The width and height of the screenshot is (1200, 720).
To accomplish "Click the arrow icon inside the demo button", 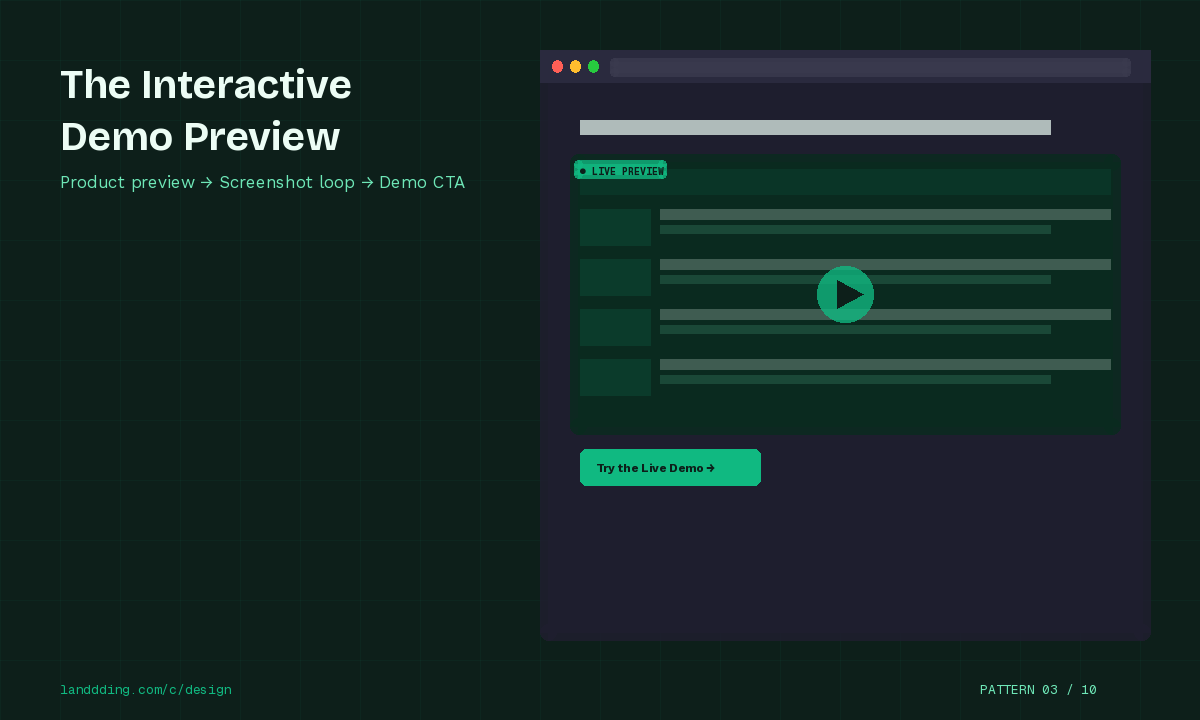I will point(711,468).
